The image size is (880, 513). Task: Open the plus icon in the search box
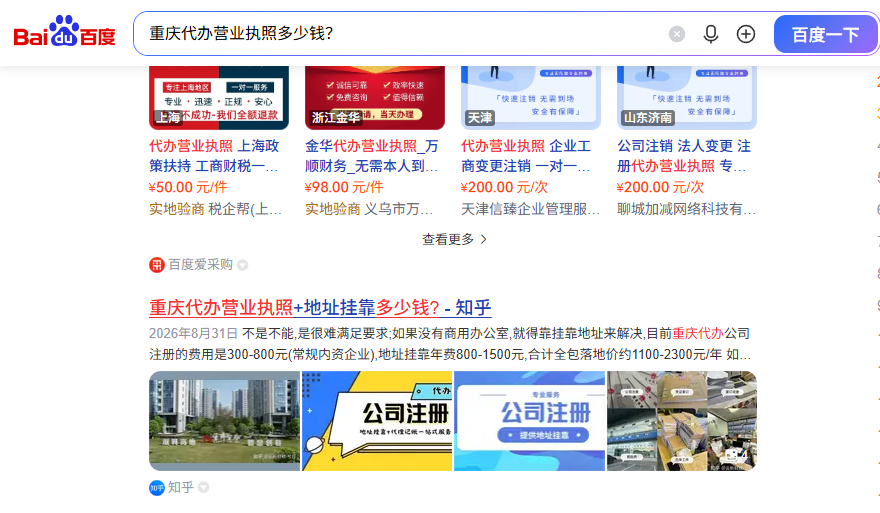tap(746, 34)
